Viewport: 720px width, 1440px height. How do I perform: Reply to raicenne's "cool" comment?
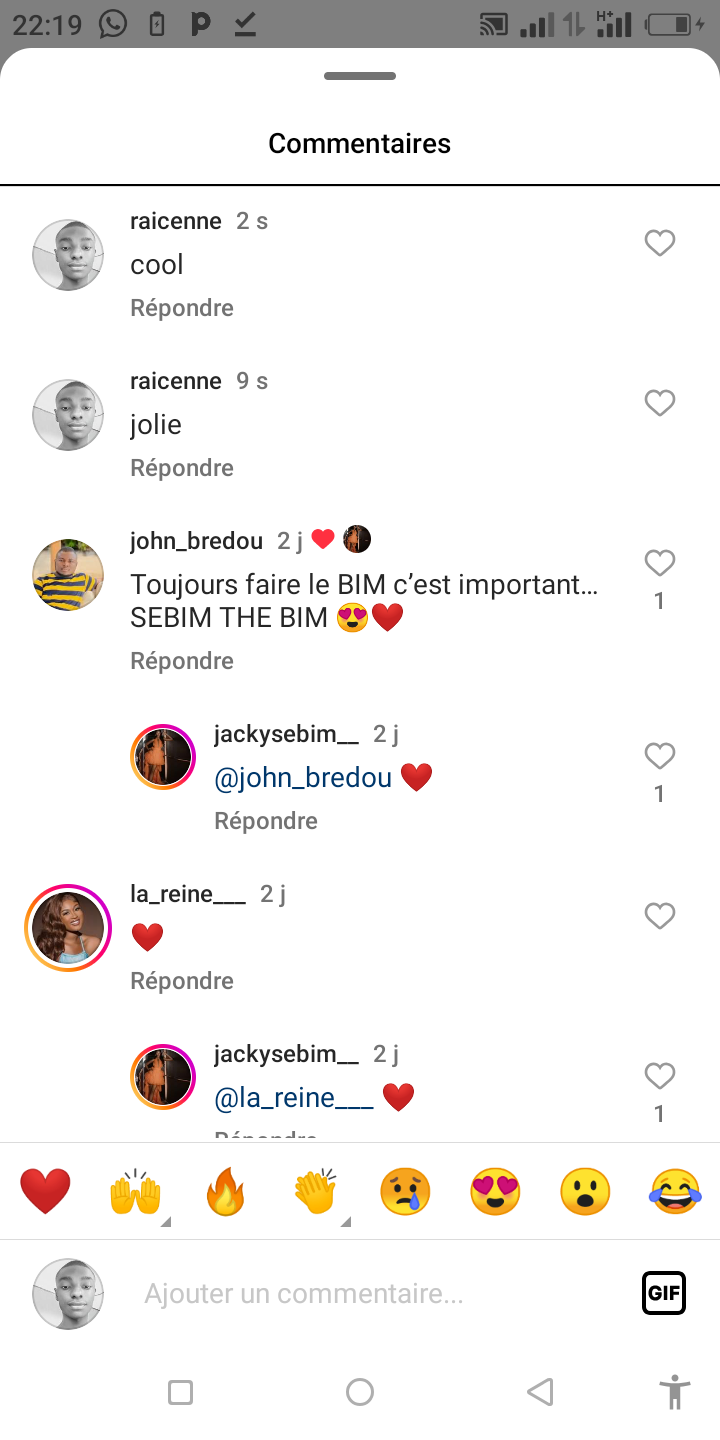182,308
